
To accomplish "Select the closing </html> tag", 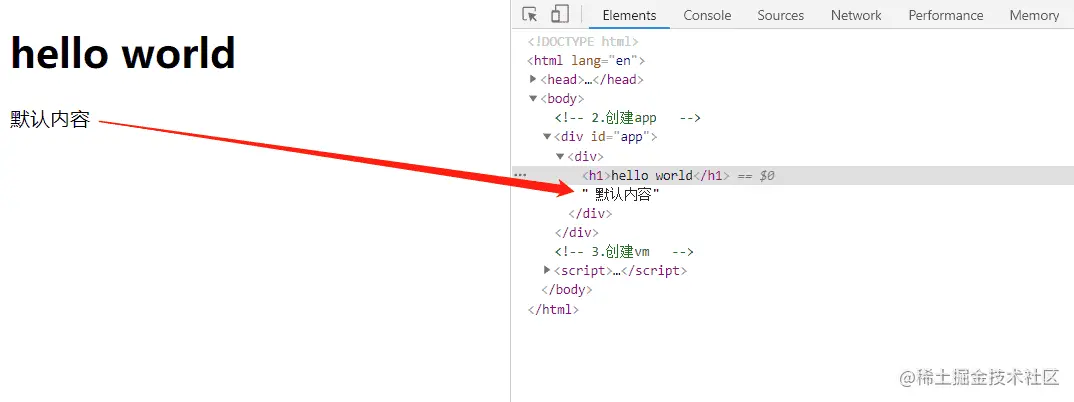I will (553, 309).
